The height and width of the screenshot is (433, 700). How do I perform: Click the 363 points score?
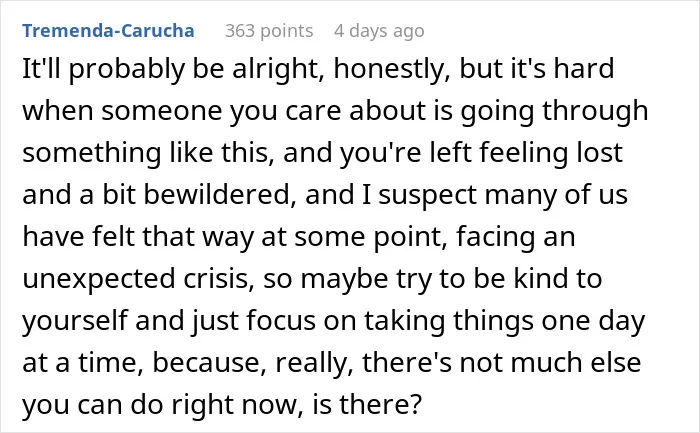(x=269, y=31)
